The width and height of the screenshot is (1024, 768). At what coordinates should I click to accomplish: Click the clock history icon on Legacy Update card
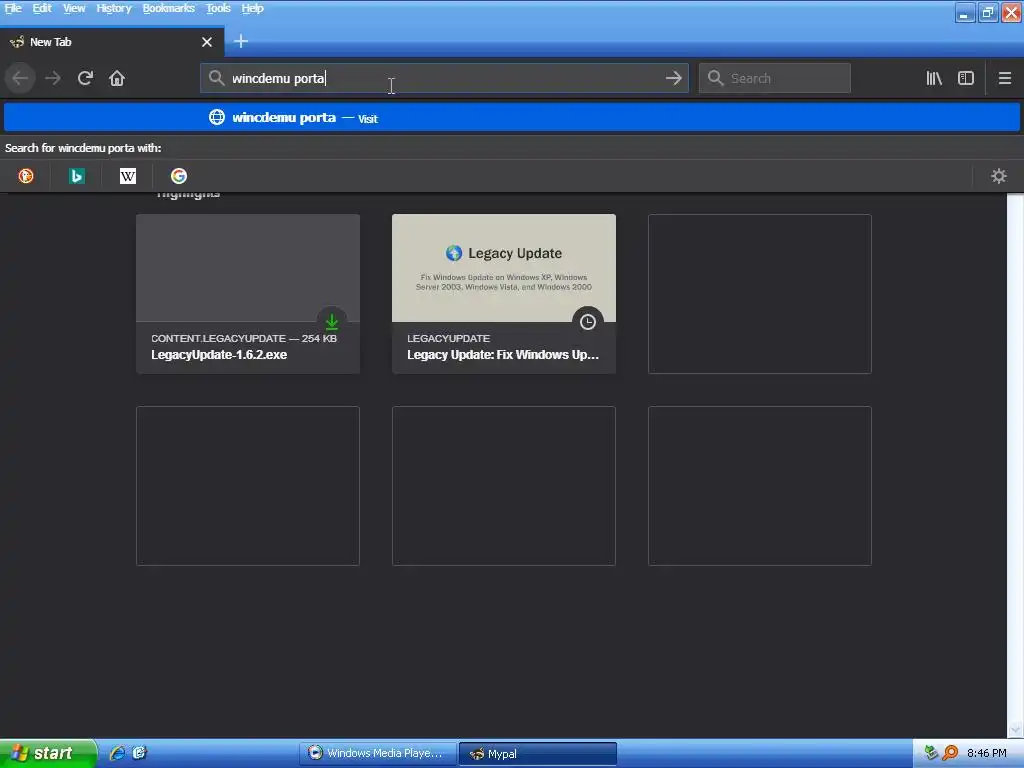tap(588, 321)
